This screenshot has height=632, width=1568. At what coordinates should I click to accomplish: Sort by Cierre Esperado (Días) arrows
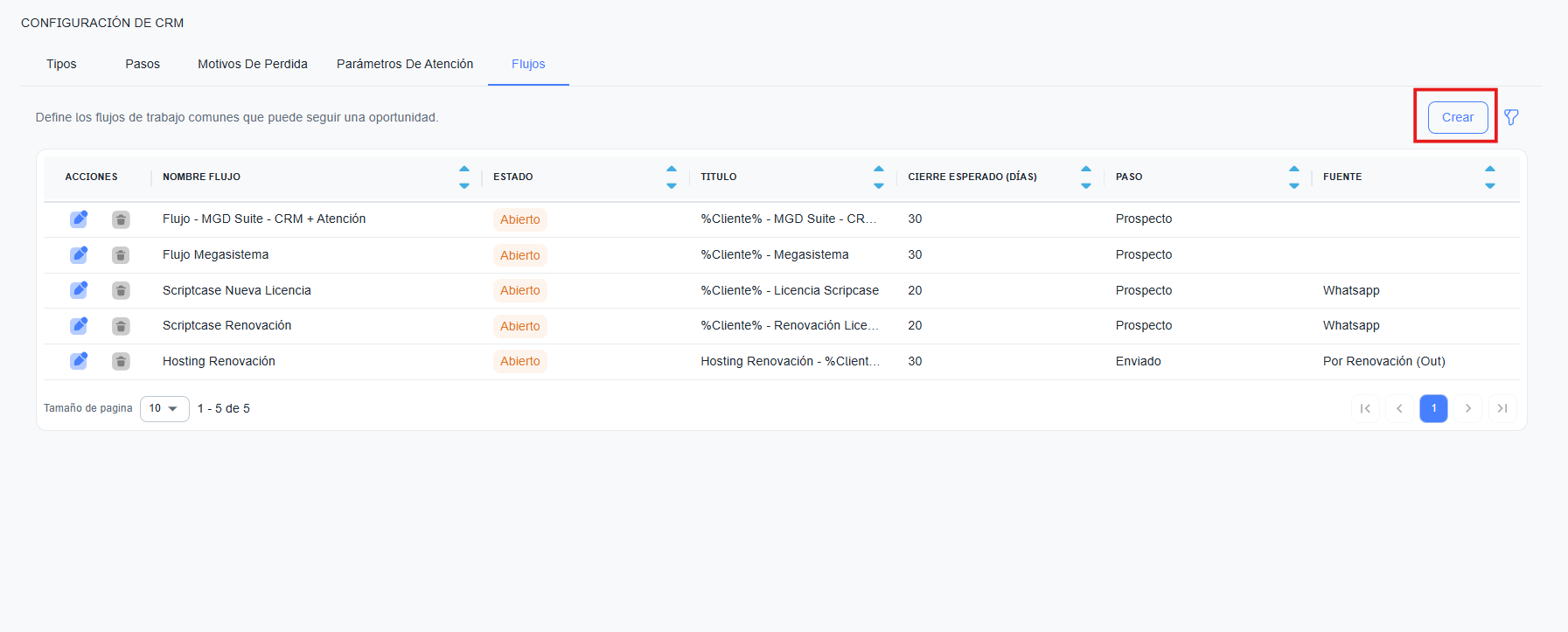1086,177
